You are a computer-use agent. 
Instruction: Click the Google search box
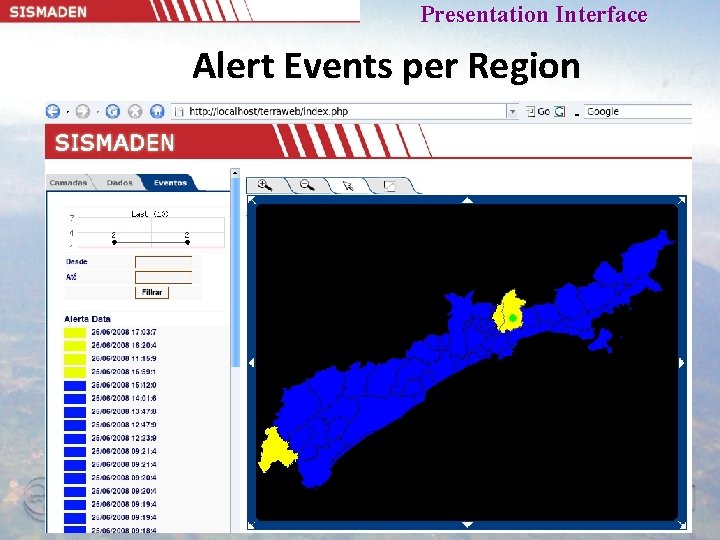click(x=637, y=112)
